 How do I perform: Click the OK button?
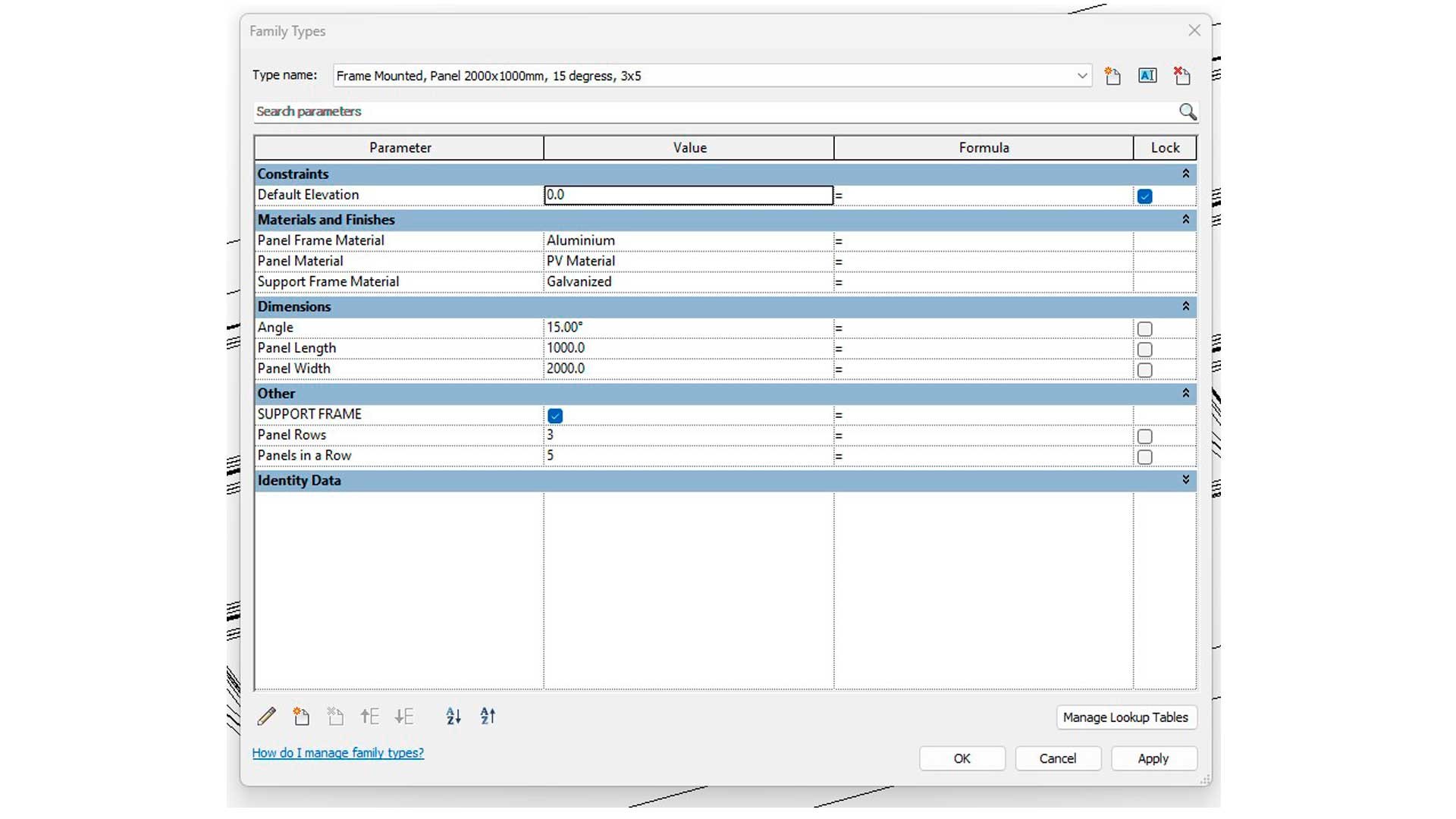pyautogui.click(x=962, y=758)
